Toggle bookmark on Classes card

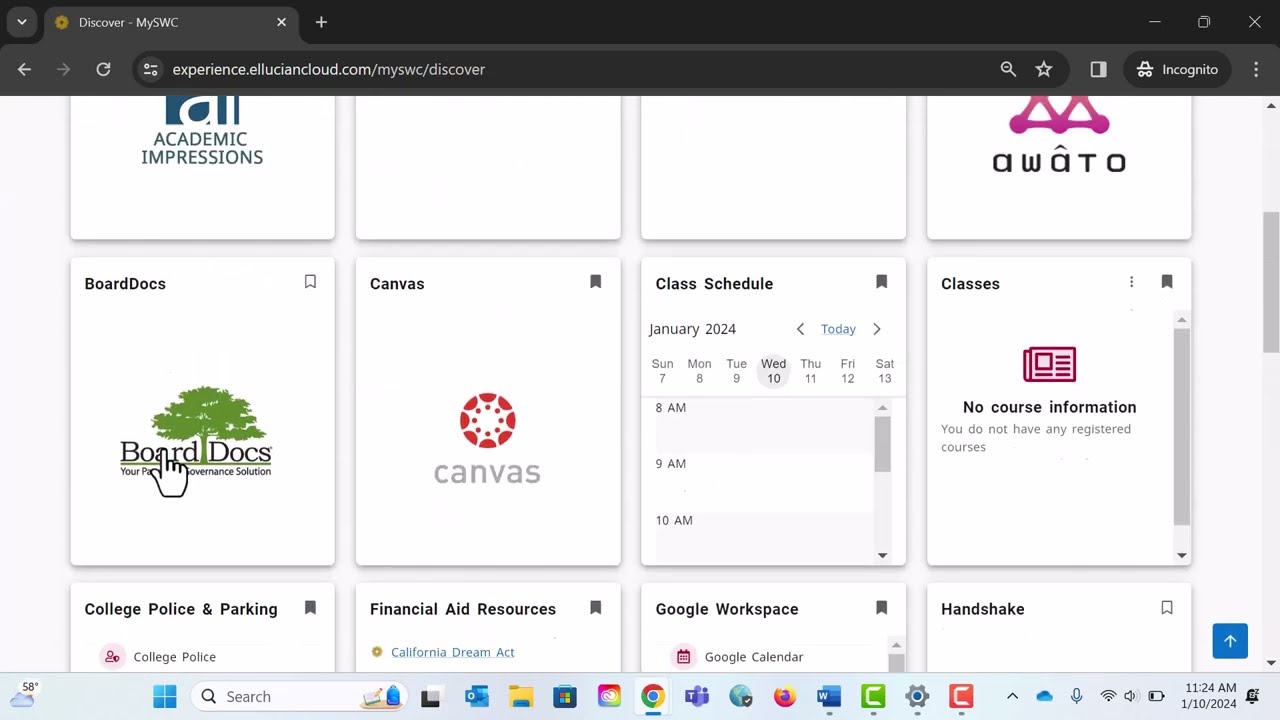tap(1167, 282)
